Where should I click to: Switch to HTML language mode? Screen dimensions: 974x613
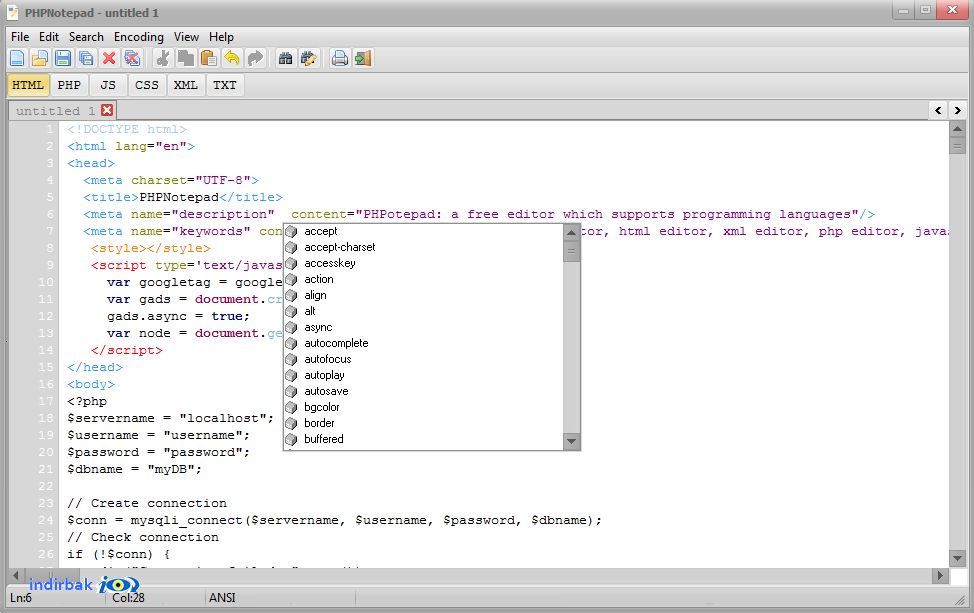[x=28, y=85]
